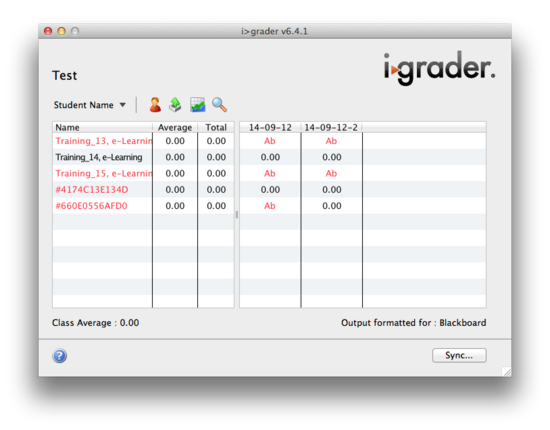Open help with the blue question mark
Screen dimensions: 550x430
tap(60, 356)
